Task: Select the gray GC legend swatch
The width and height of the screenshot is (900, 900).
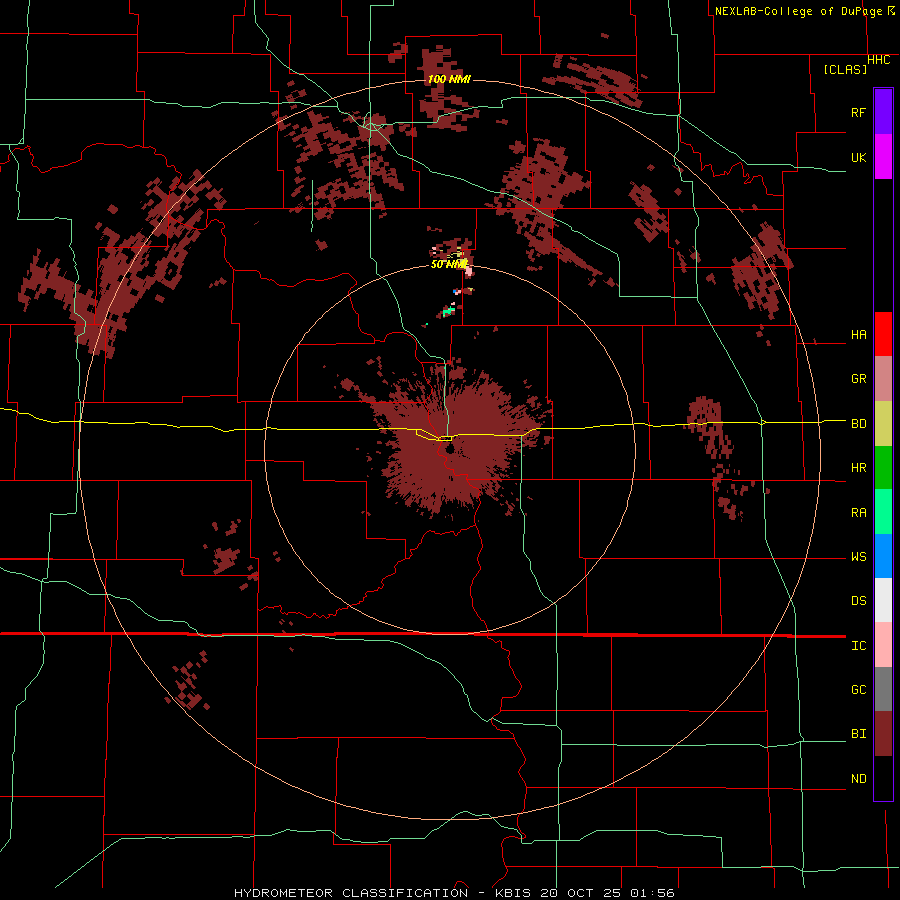Action: 883,689
